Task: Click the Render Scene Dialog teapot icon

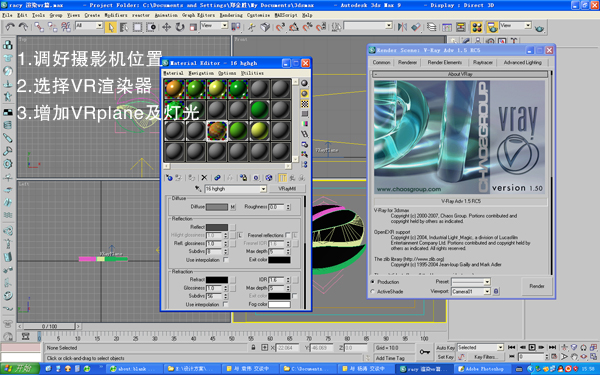Action: click(492, 27)
